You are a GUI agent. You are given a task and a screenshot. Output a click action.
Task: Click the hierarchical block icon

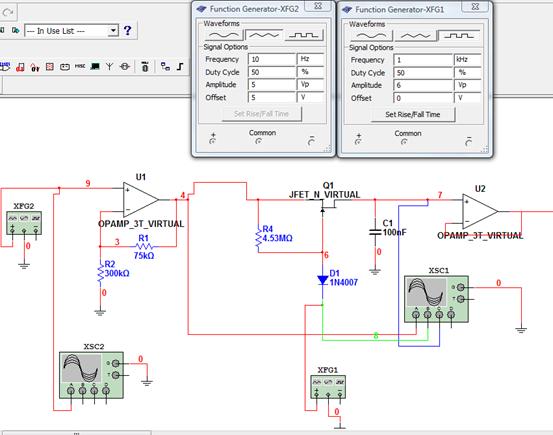point(165,66)
